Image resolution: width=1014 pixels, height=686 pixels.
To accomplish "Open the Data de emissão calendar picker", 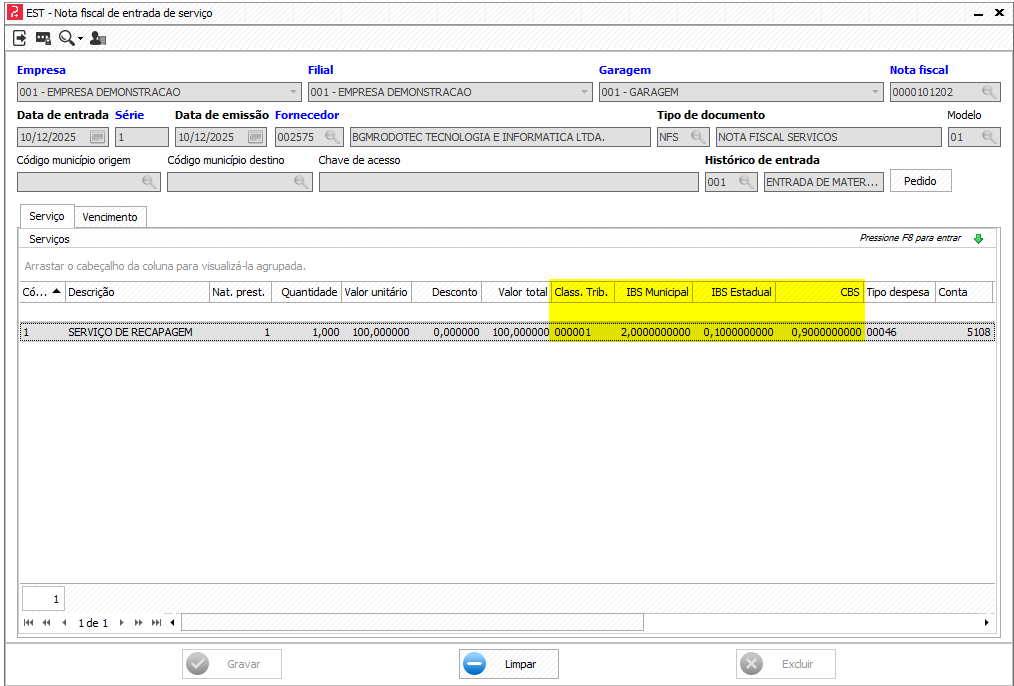I will click(x=255, y=137).
